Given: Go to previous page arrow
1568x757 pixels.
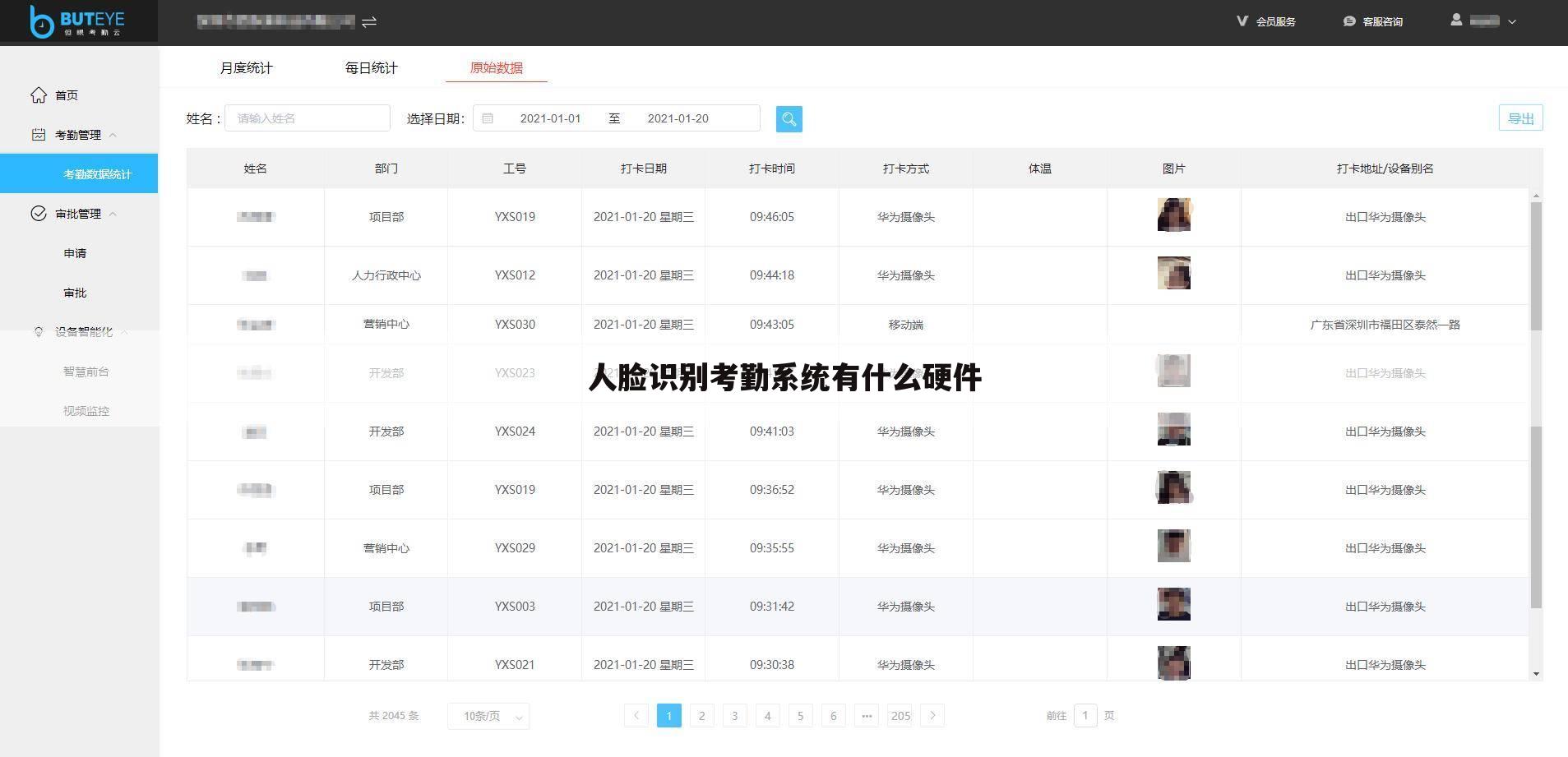Looking at the screenshot, I should pyautogui.click(x=636, y=716).
